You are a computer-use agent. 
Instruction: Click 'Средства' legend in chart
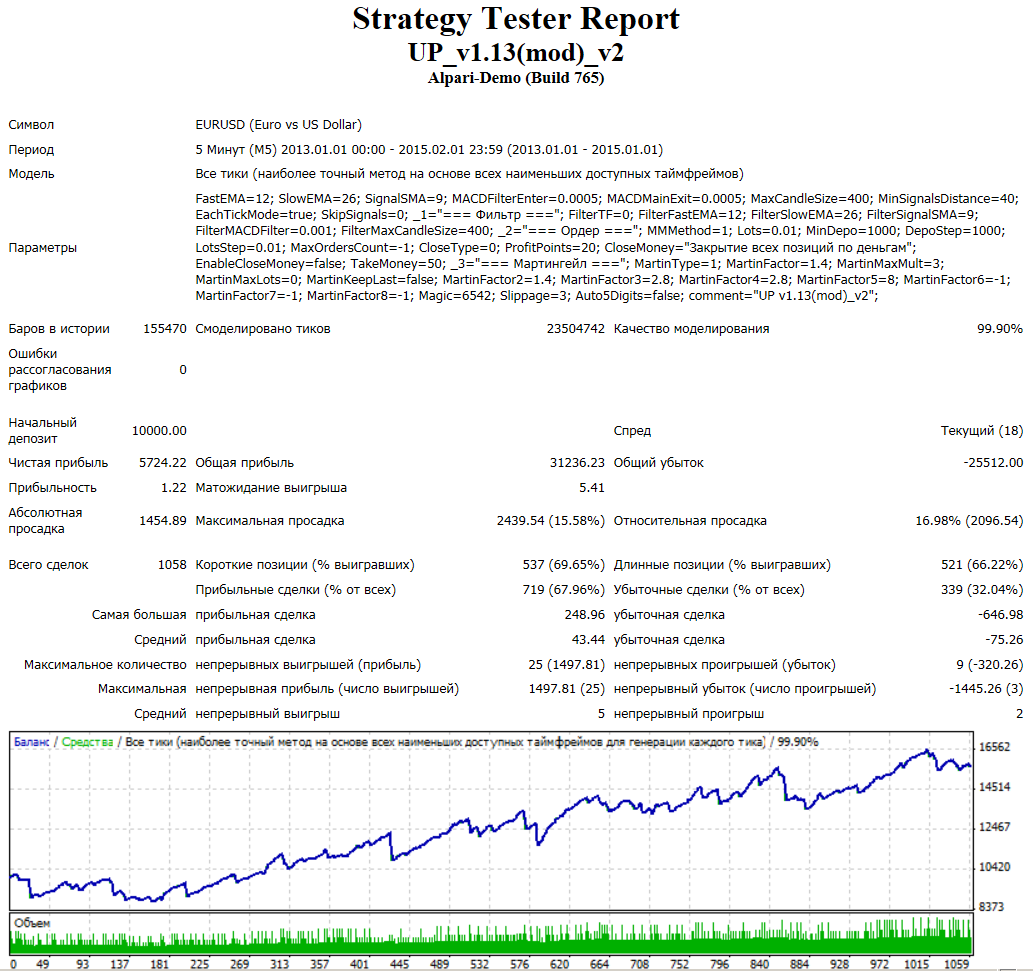coord(88,742)
